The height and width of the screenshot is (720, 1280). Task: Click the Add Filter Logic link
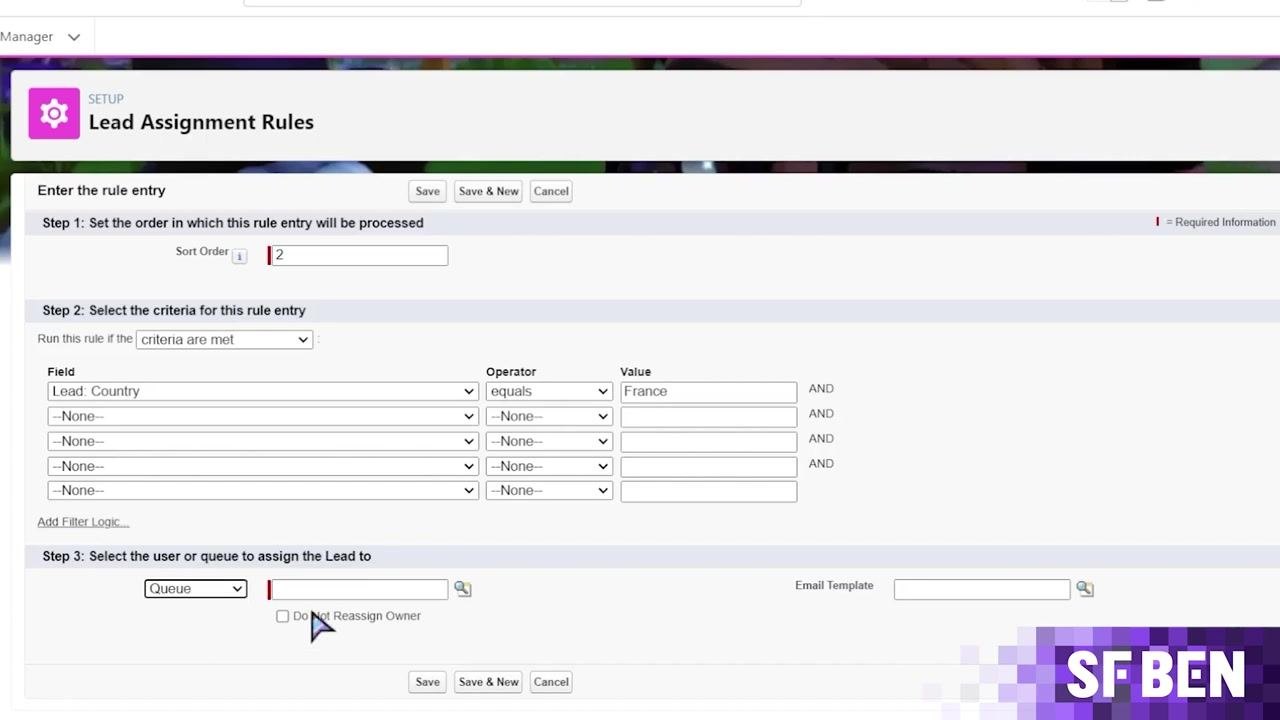(x=83, y=522)
